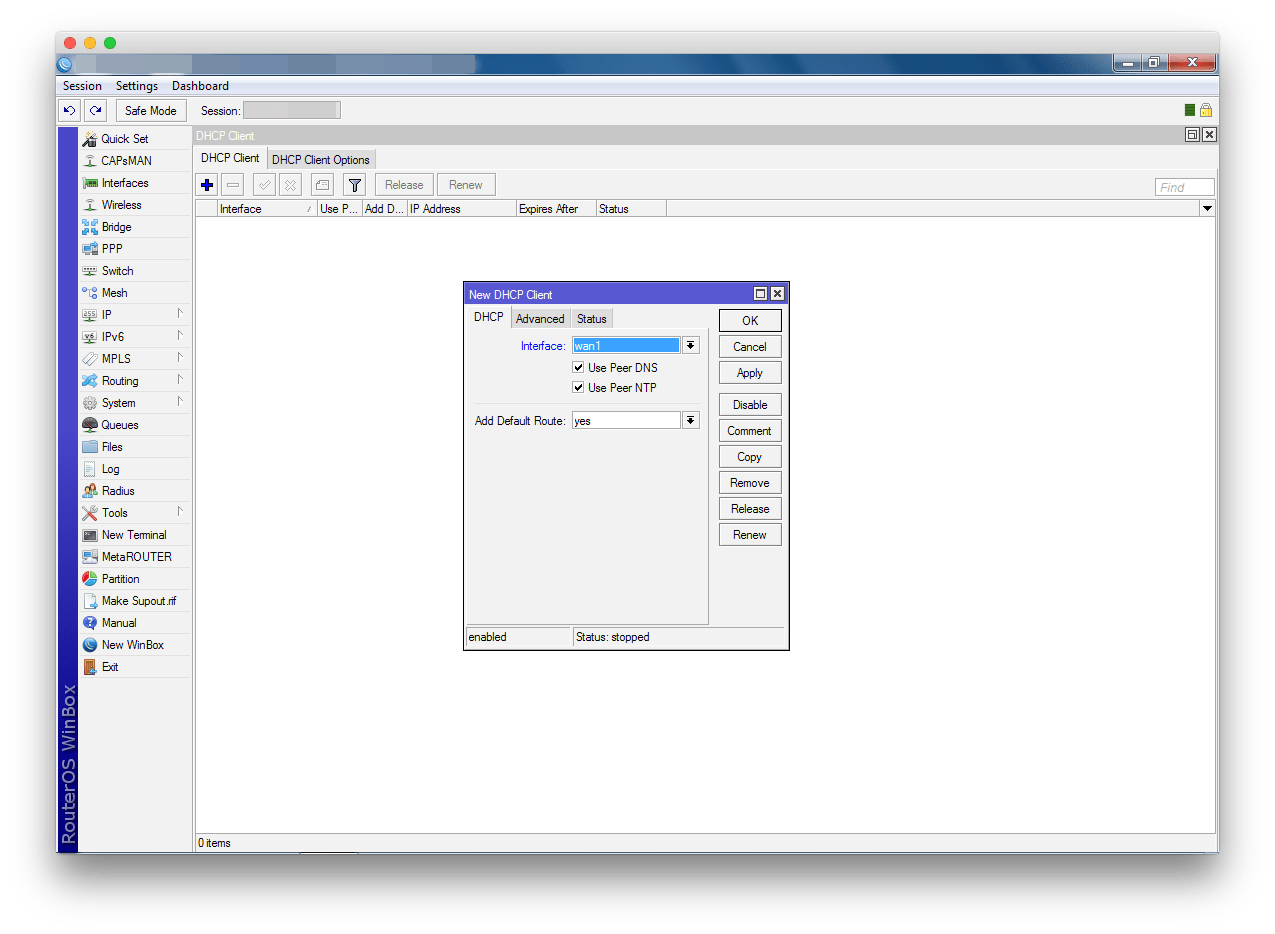Click the Find search field
Screen dimensions: 1275x934
1184,187
